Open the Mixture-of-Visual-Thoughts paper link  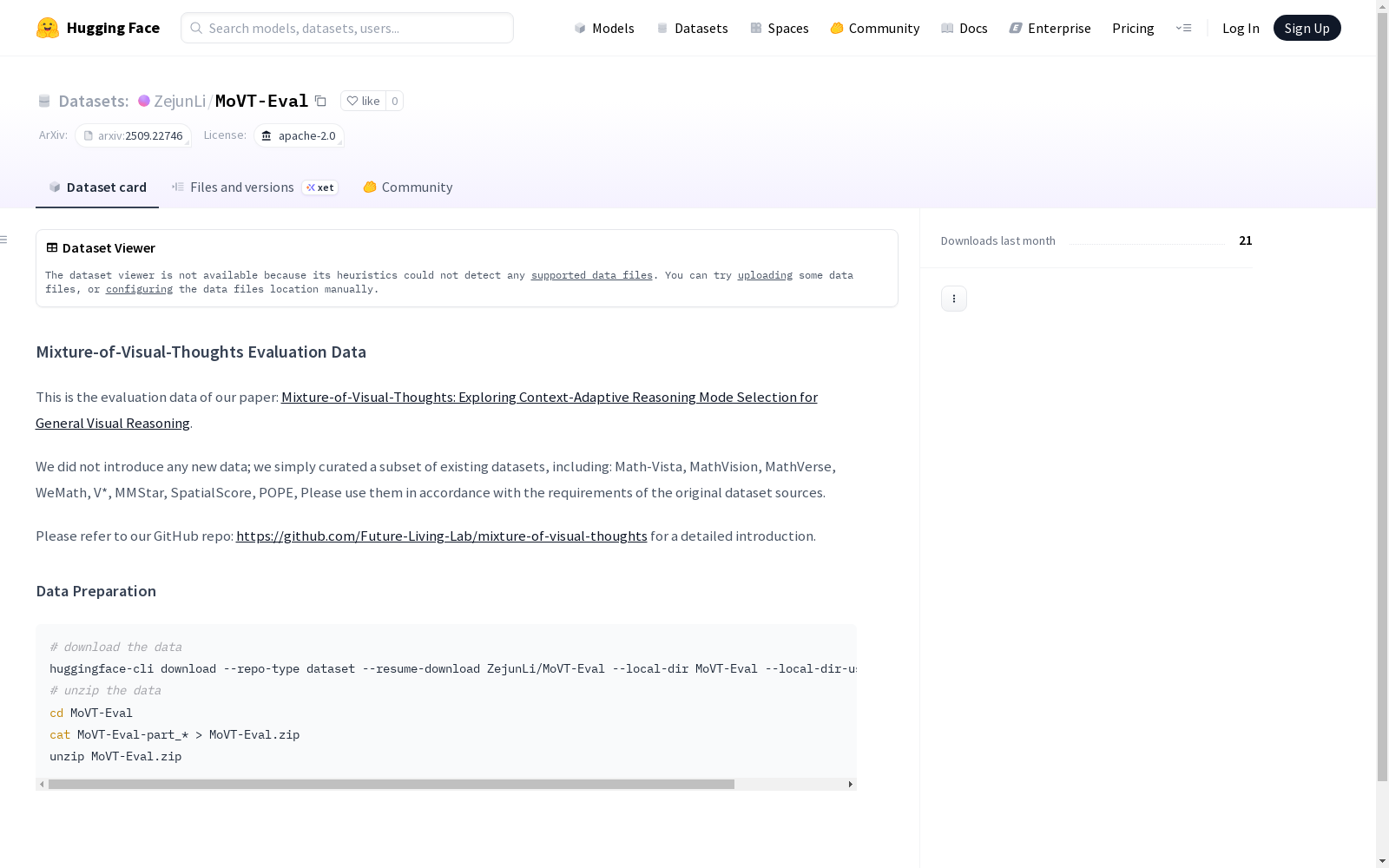pyautogui.click(x=426, y=410)
